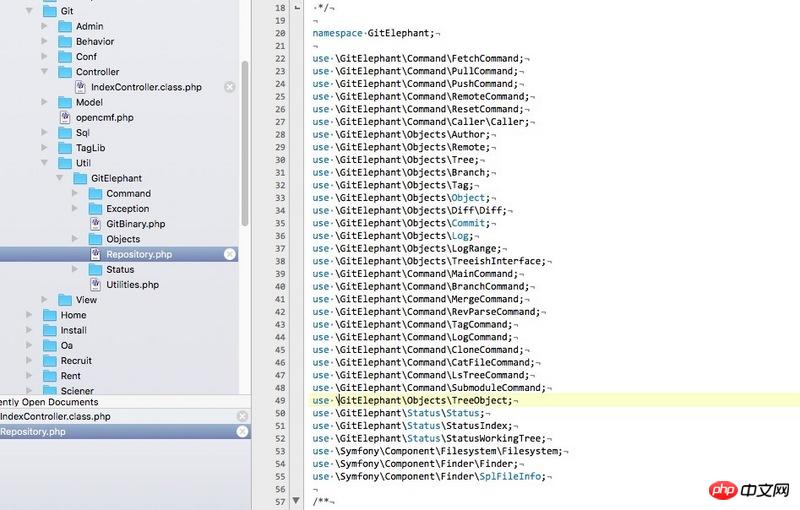Select the Home folder label
Viewport: 800px width, 510px height.
tap(73, 315)
